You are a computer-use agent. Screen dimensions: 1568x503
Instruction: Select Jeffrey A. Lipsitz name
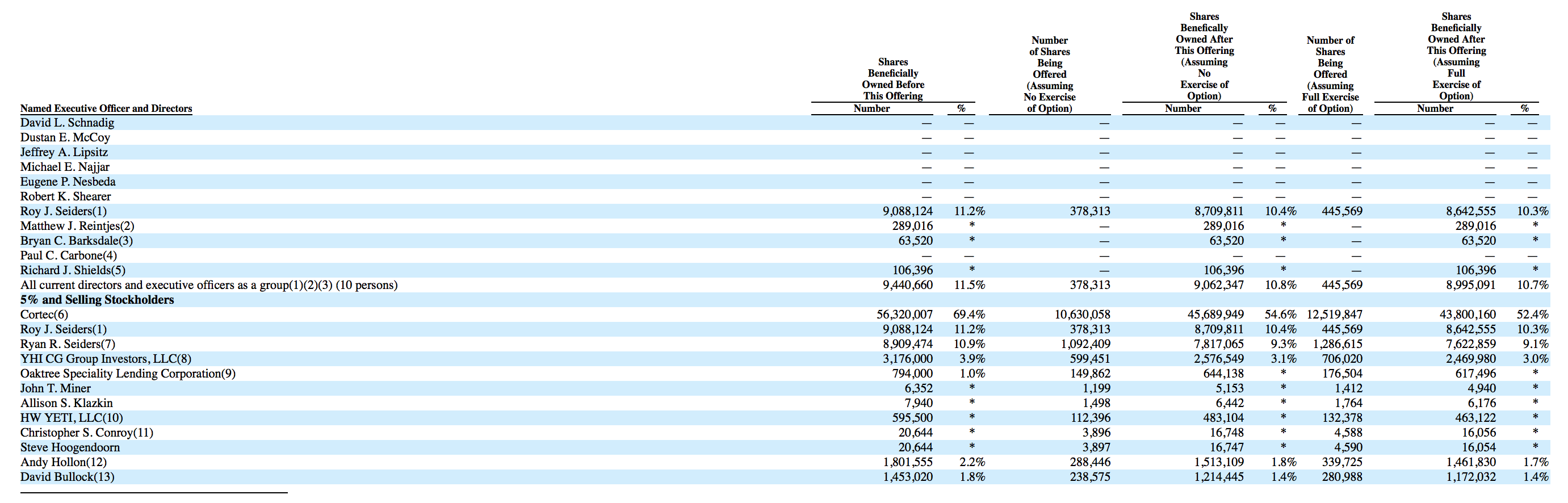pyautogui.click(x=64, y=152)
